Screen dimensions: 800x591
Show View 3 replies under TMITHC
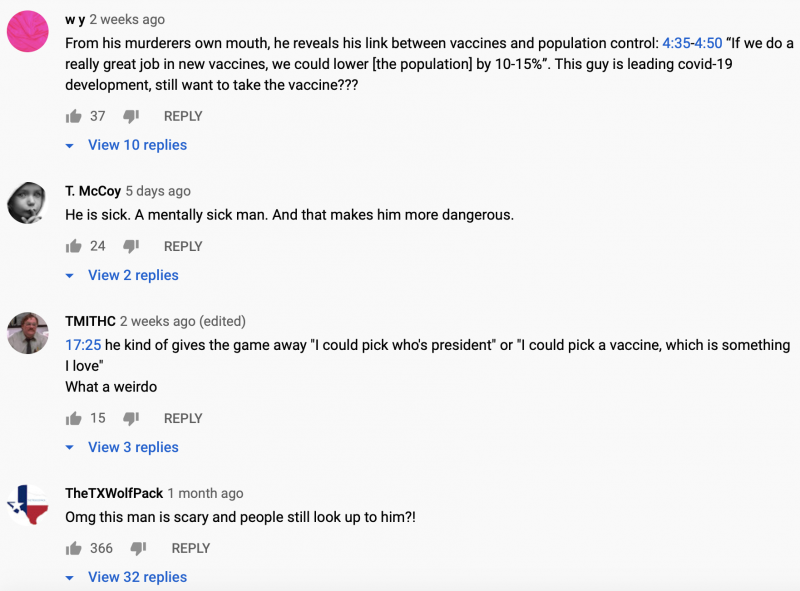click(133, 447)
